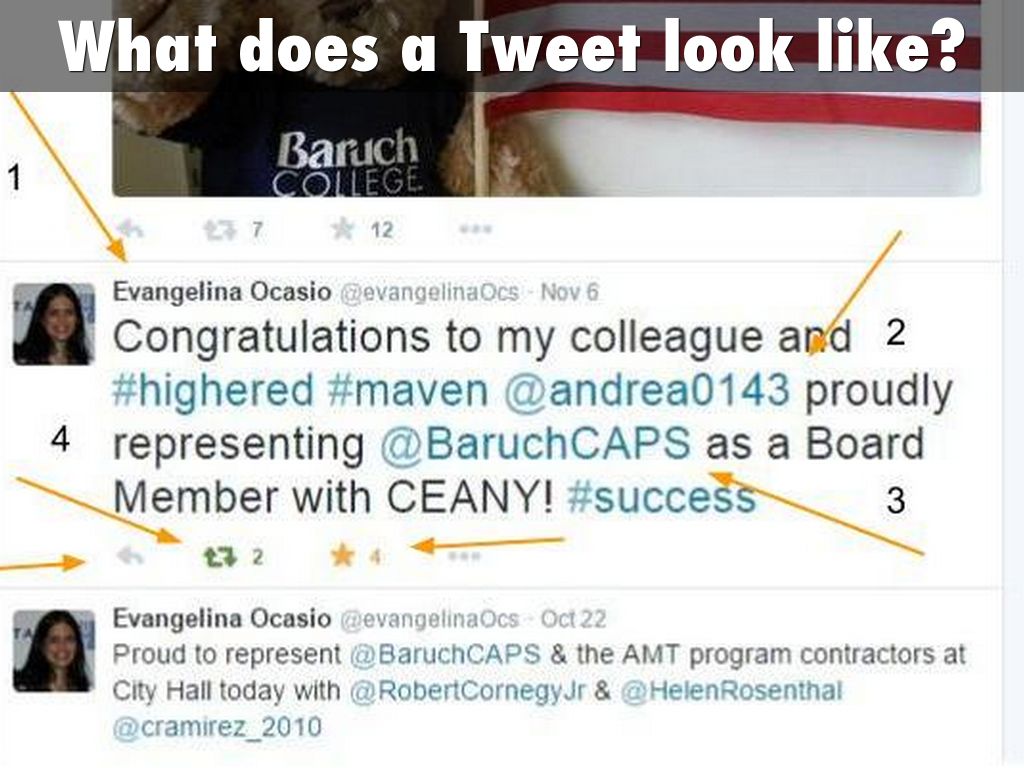Click reply arrow under Baruch College photo

click(x=130, y=229)
